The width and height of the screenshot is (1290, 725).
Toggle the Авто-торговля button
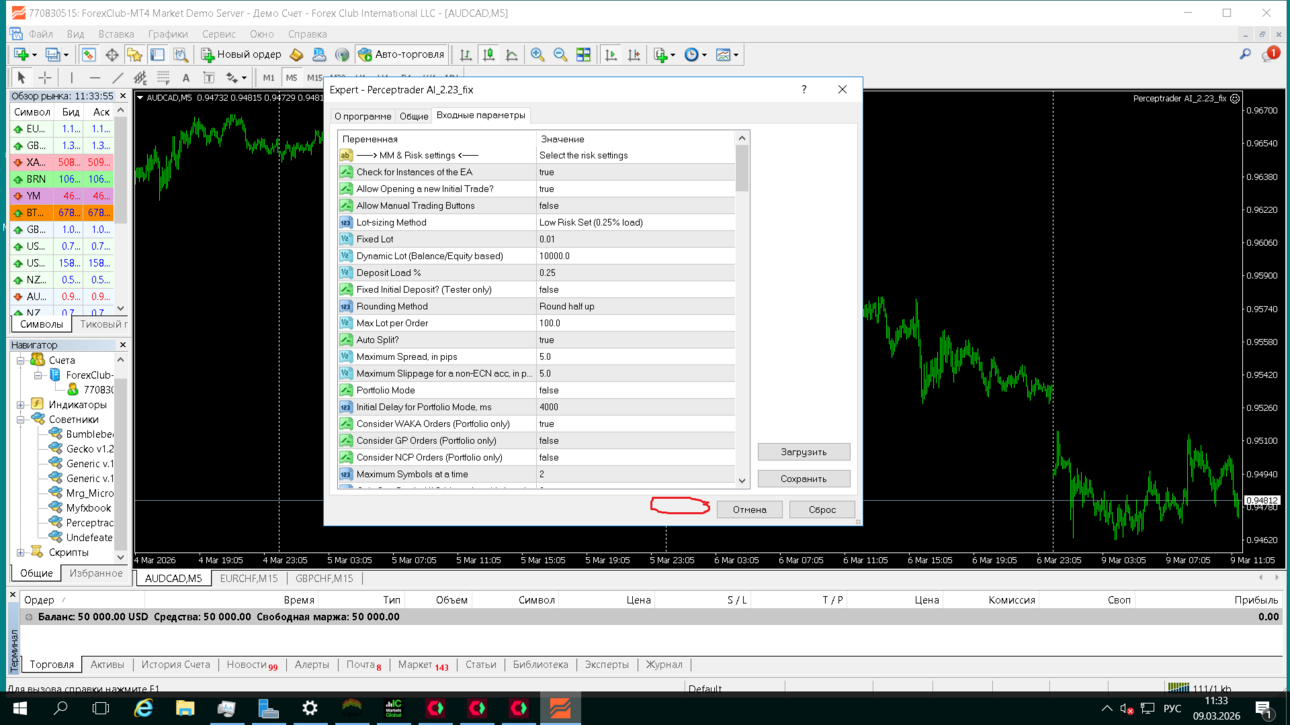pos(402,55)
